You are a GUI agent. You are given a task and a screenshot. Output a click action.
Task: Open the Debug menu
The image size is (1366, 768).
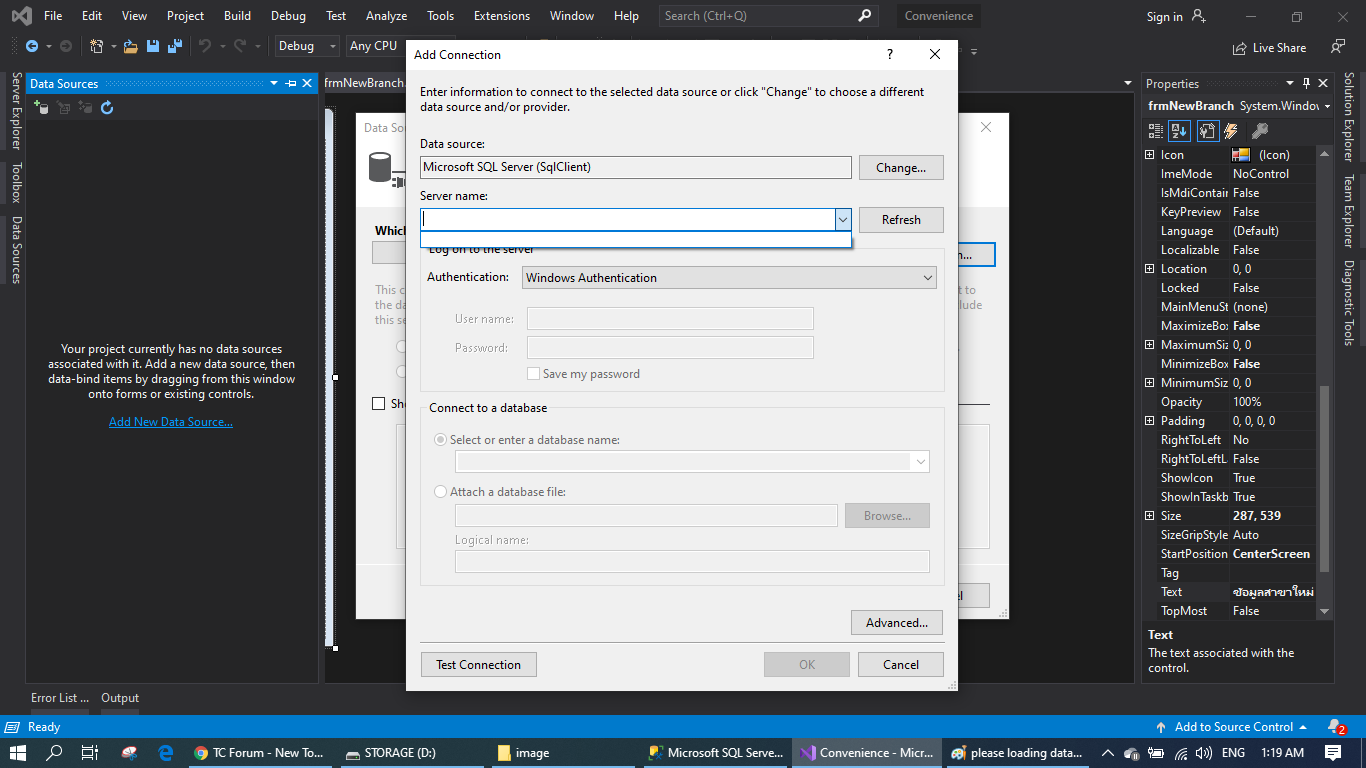(288, 16)
